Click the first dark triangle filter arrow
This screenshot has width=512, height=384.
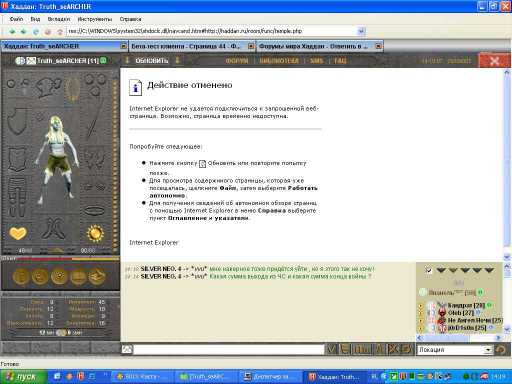click(x=441, y=270)
